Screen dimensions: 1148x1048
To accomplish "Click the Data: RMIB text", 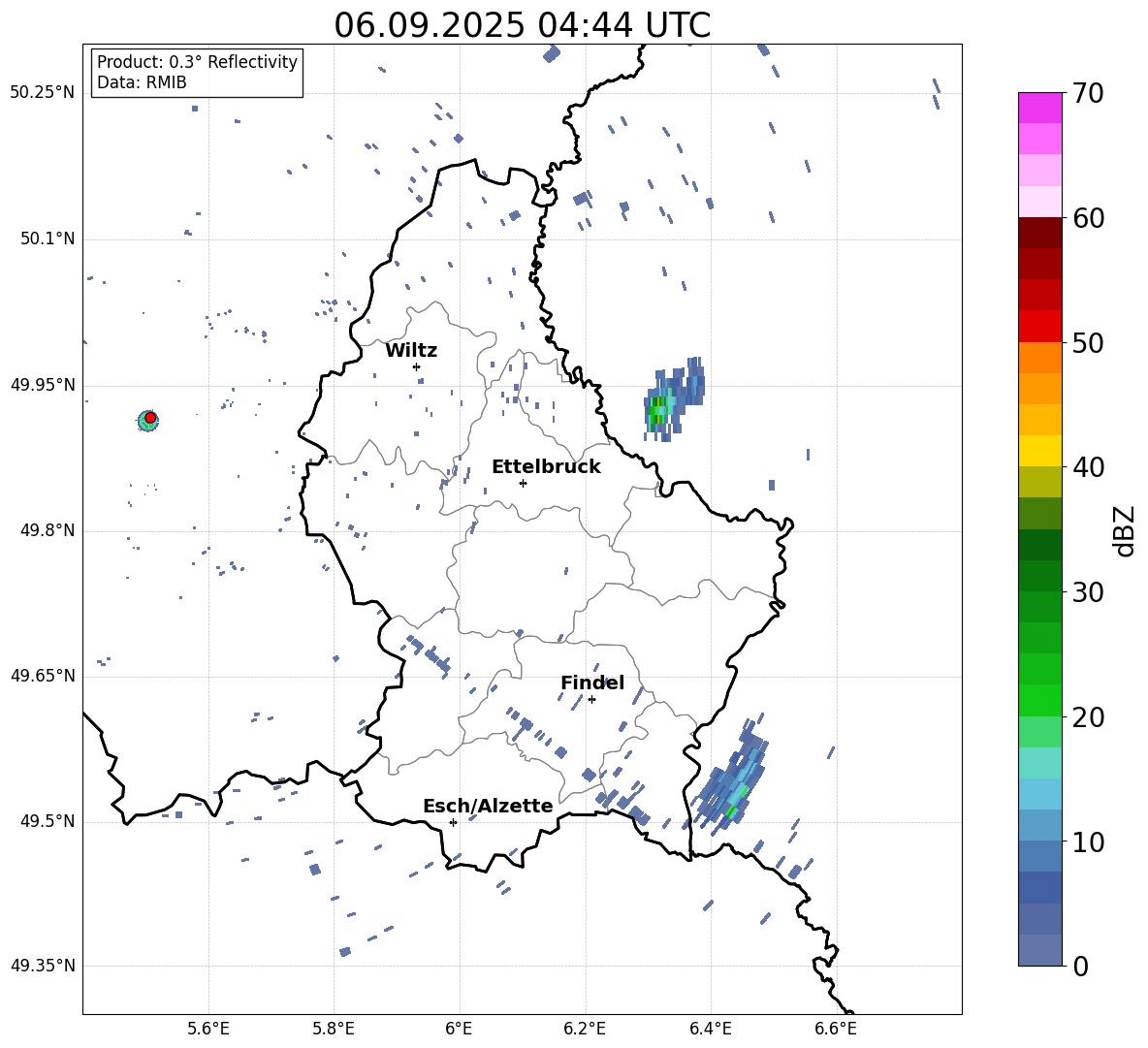I will (142, 82).
